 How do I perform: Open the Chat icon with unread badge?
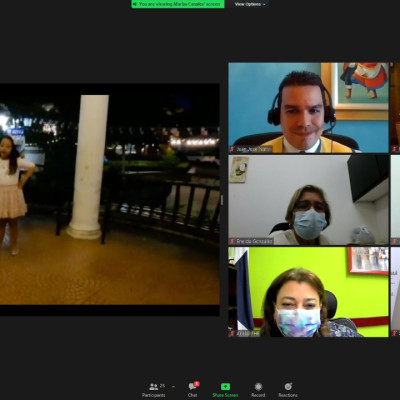(192, 387)
